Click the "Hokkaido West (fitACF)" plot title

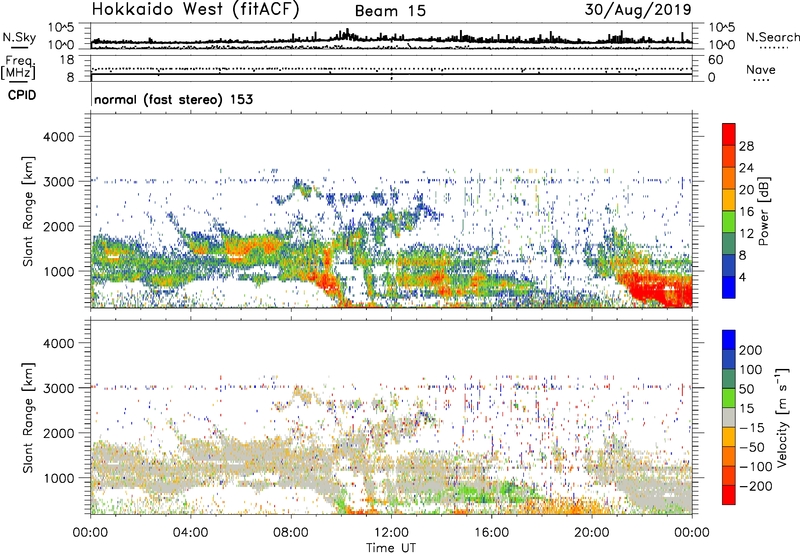[x=195, y=10]
